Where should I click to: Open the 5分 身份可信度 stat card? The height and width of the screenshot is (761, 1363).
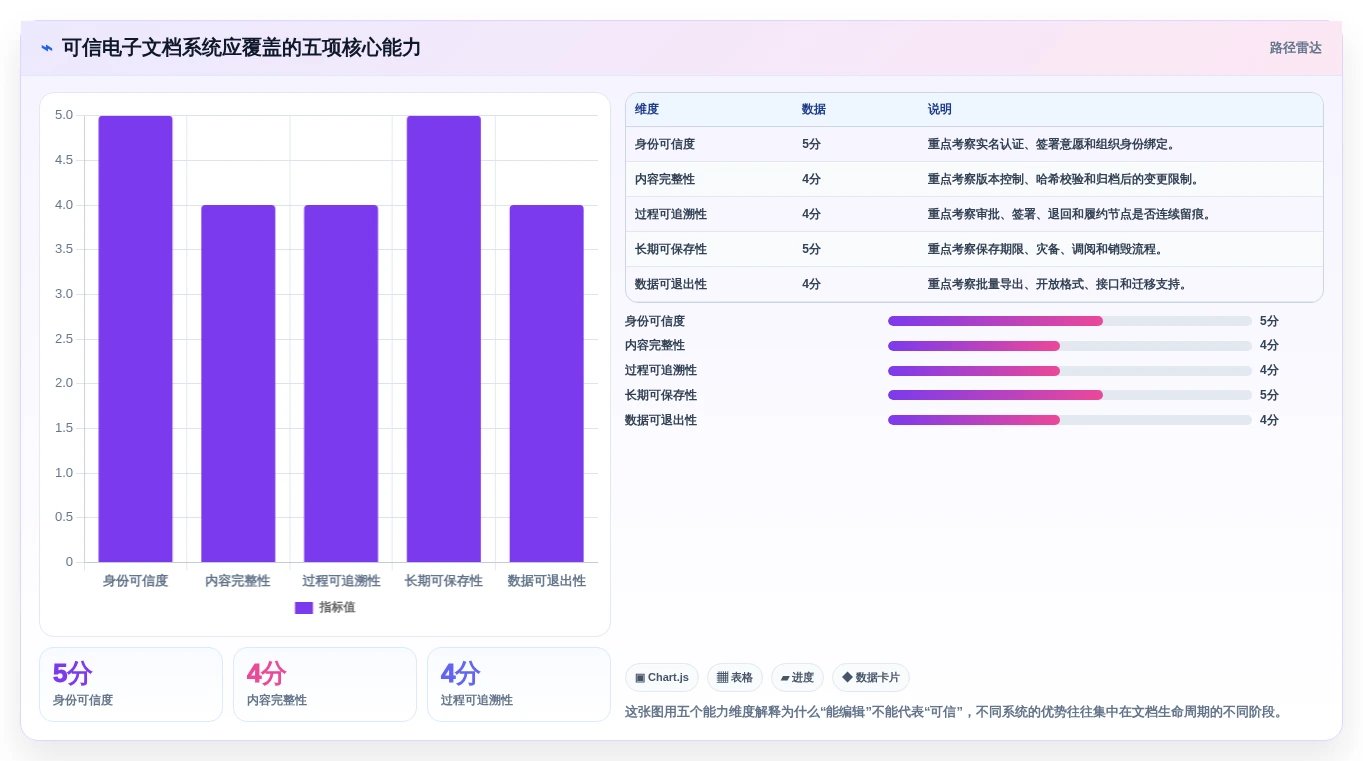pos(131,684)
